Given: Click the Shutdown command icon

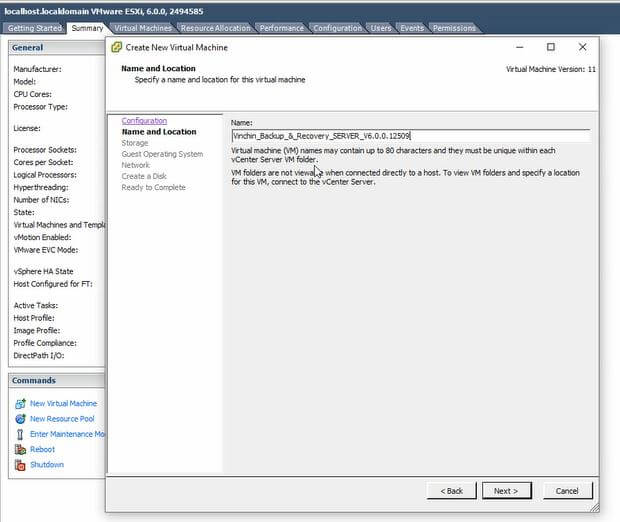Looking at the screenshot, I should click(x=20, y=465).
